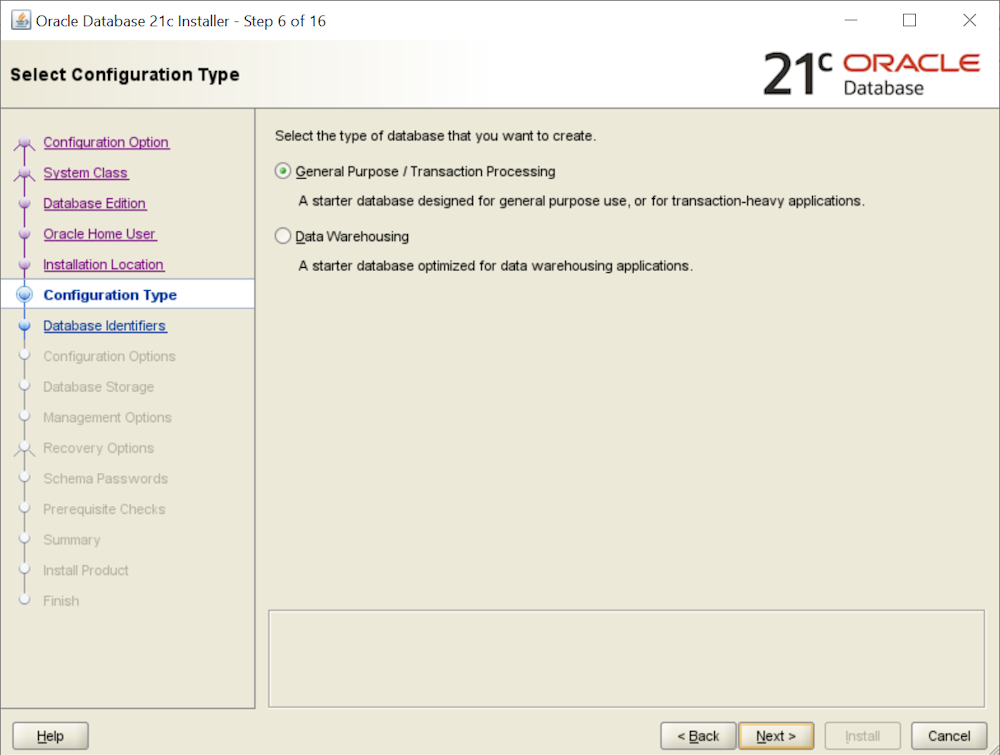
Task: Click the step bullet beside Database Identifiers
Action: coord(25,326)
